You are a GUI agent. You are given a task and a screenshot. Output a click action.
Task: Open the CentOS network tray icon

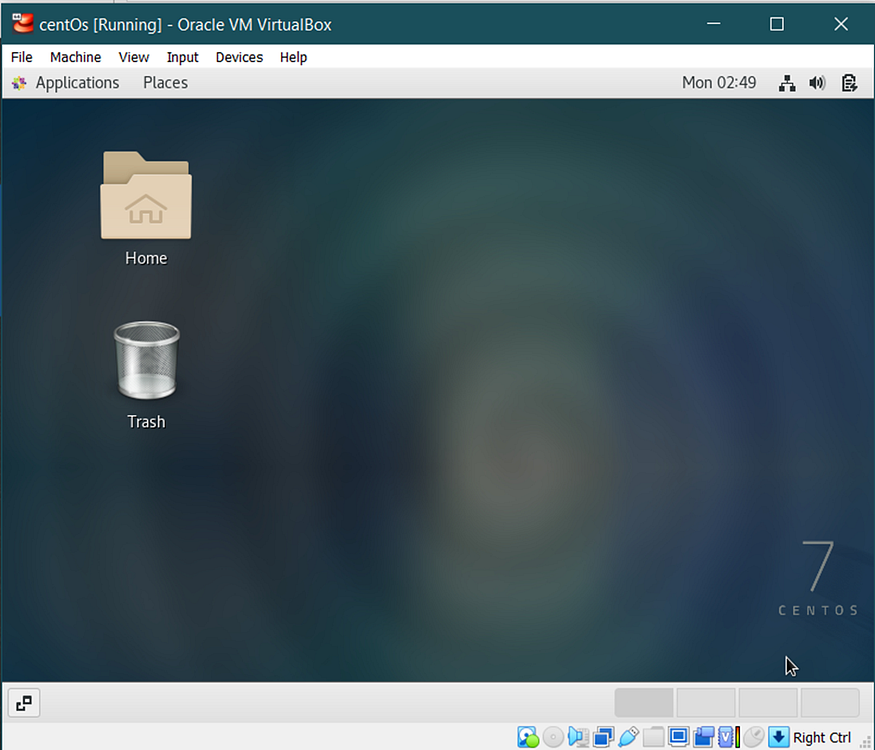tap(787, 83)
